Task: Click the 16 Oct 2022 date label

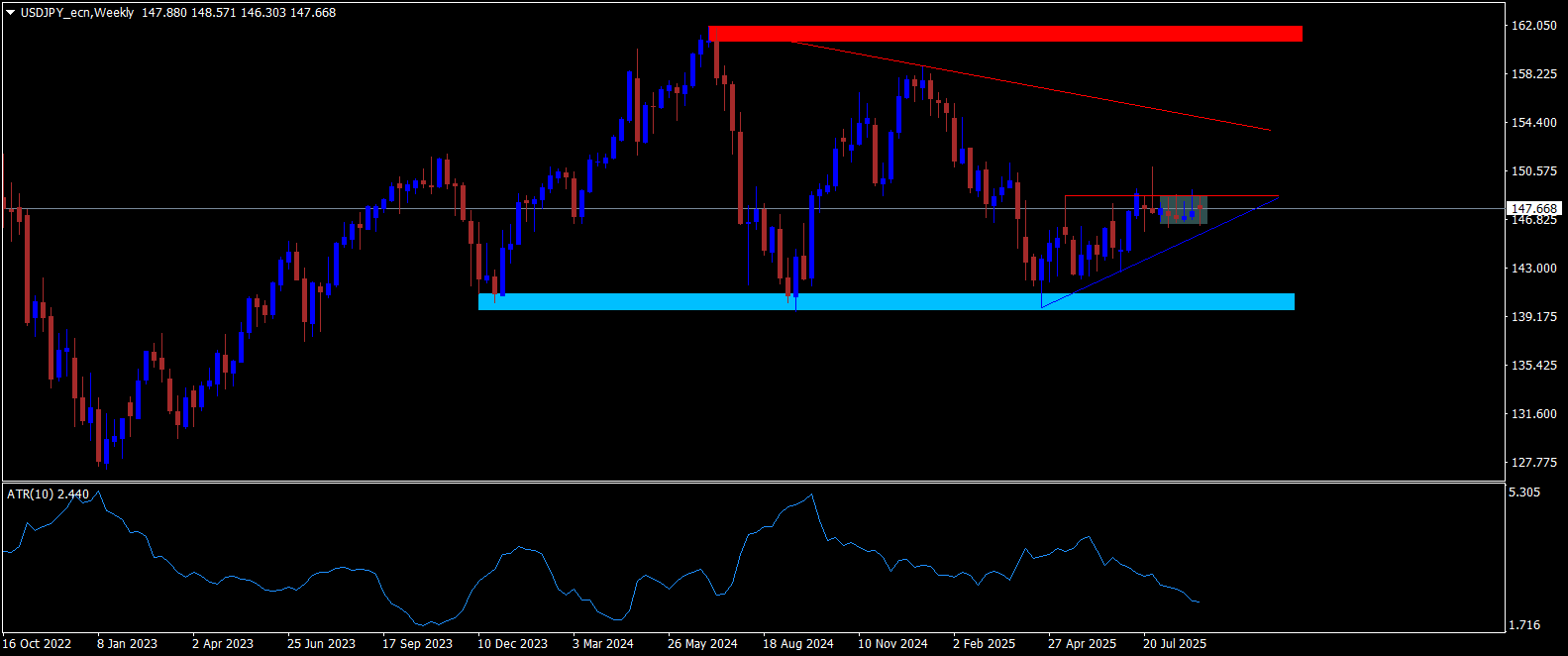Action: (37, 644)
